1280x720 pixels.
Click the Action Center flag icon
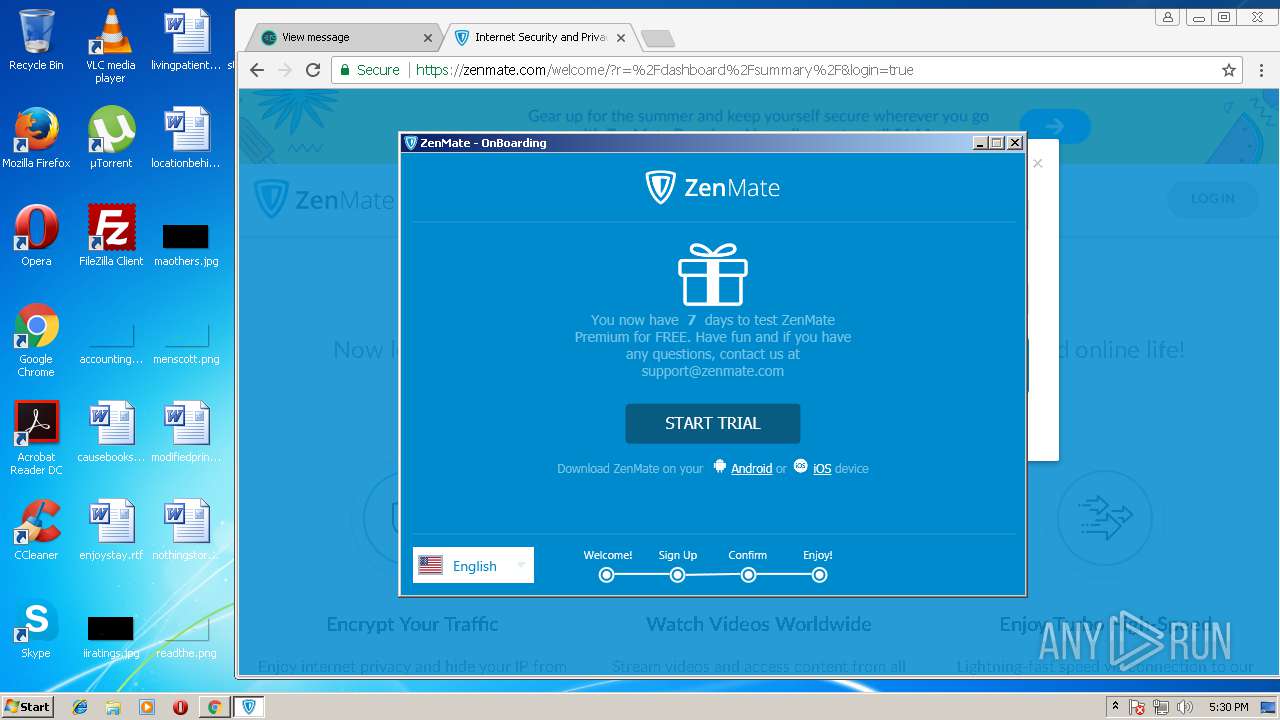pos(1137,707)
